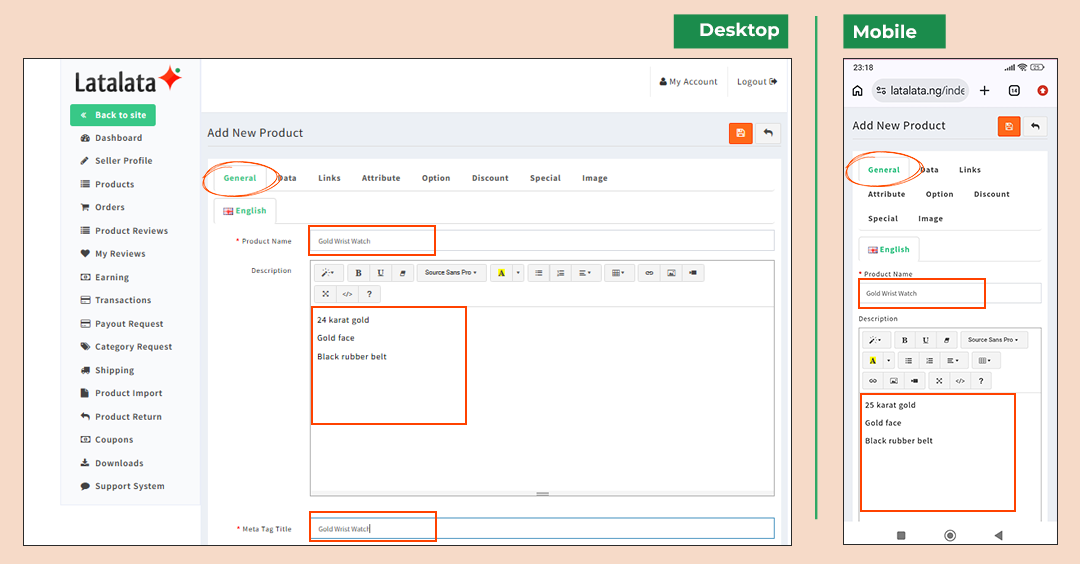
Task: Open the desktop Discount tab
Action: coord(490,178)
